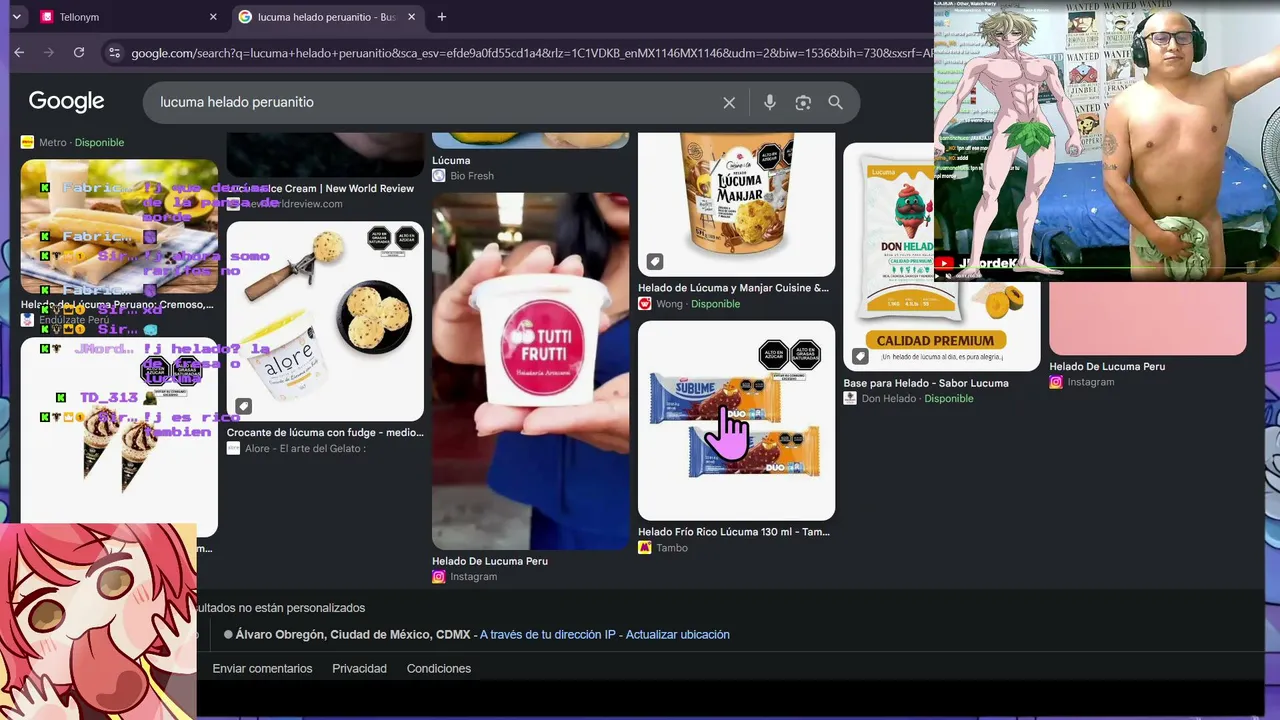Open Privacidad footer link

point(359,669)
